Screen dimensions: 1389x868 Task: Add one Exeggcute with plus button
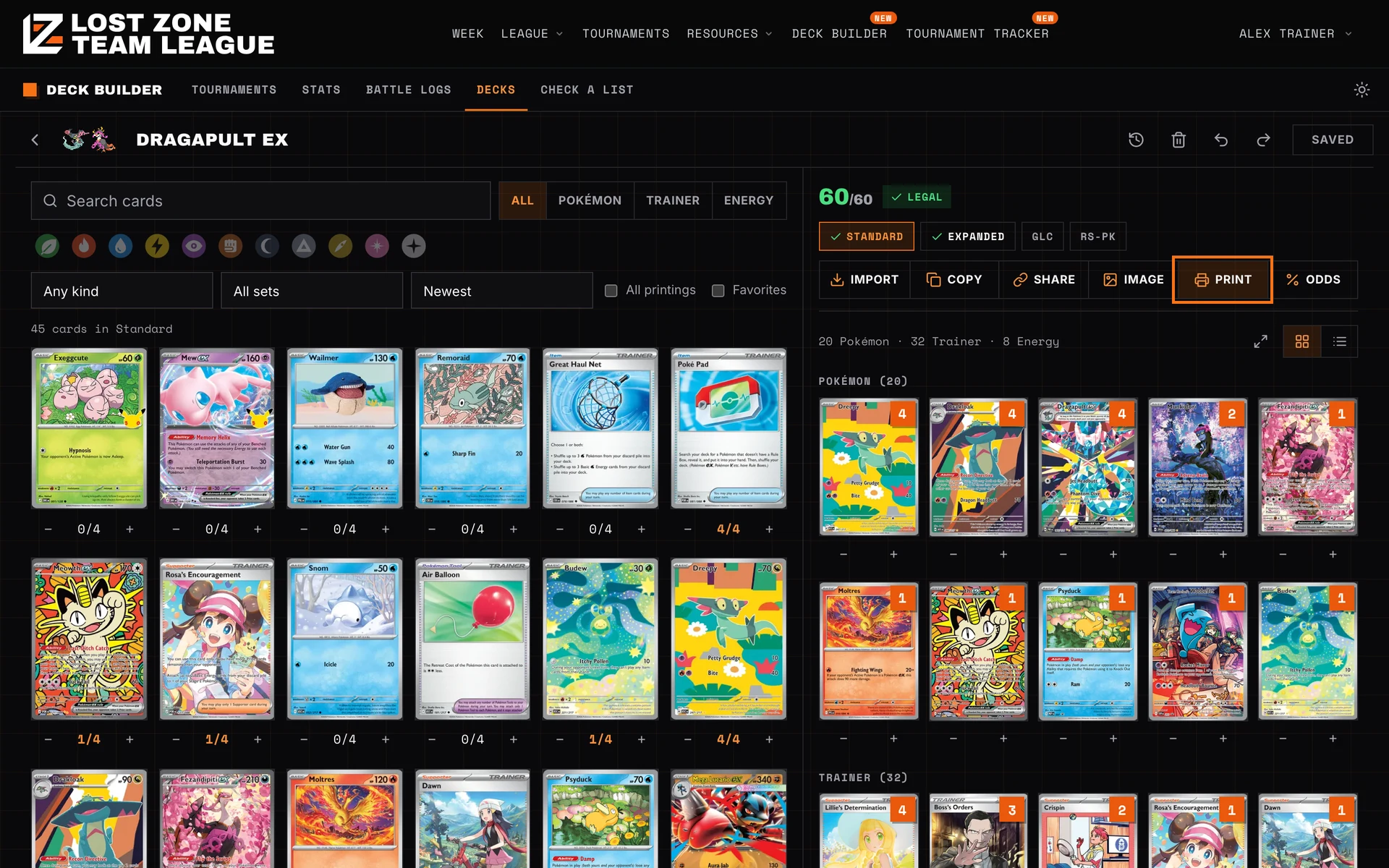point(130,529)
